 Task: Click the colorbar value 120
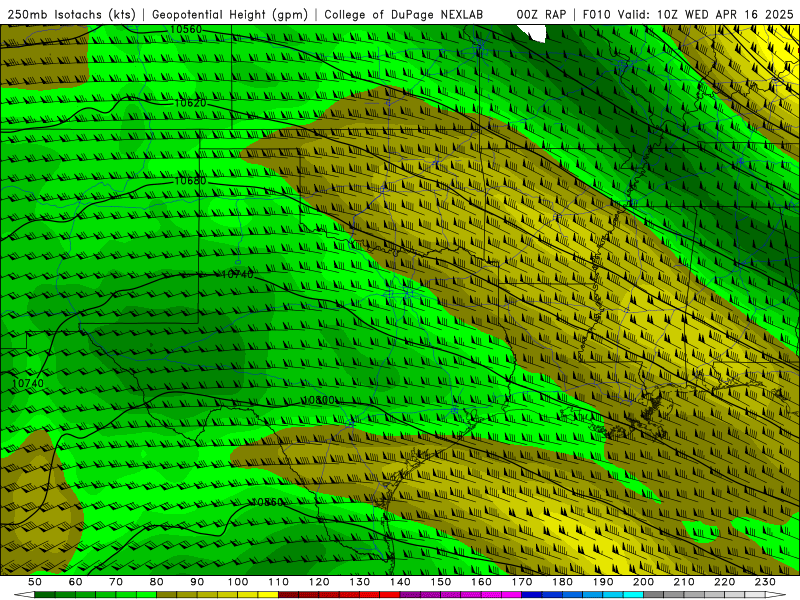tap(319, 582)
